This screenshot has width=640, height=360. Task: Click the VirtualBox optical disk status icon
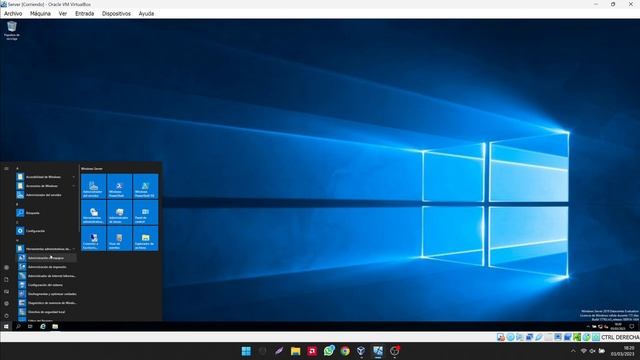[510, 337]
